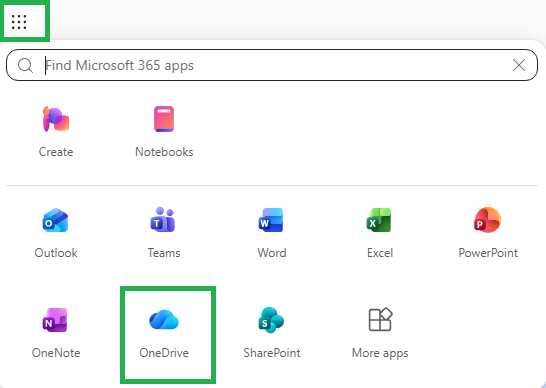Open More apps
The width and height of the screenshot is (546, 388).
[380, 333]
